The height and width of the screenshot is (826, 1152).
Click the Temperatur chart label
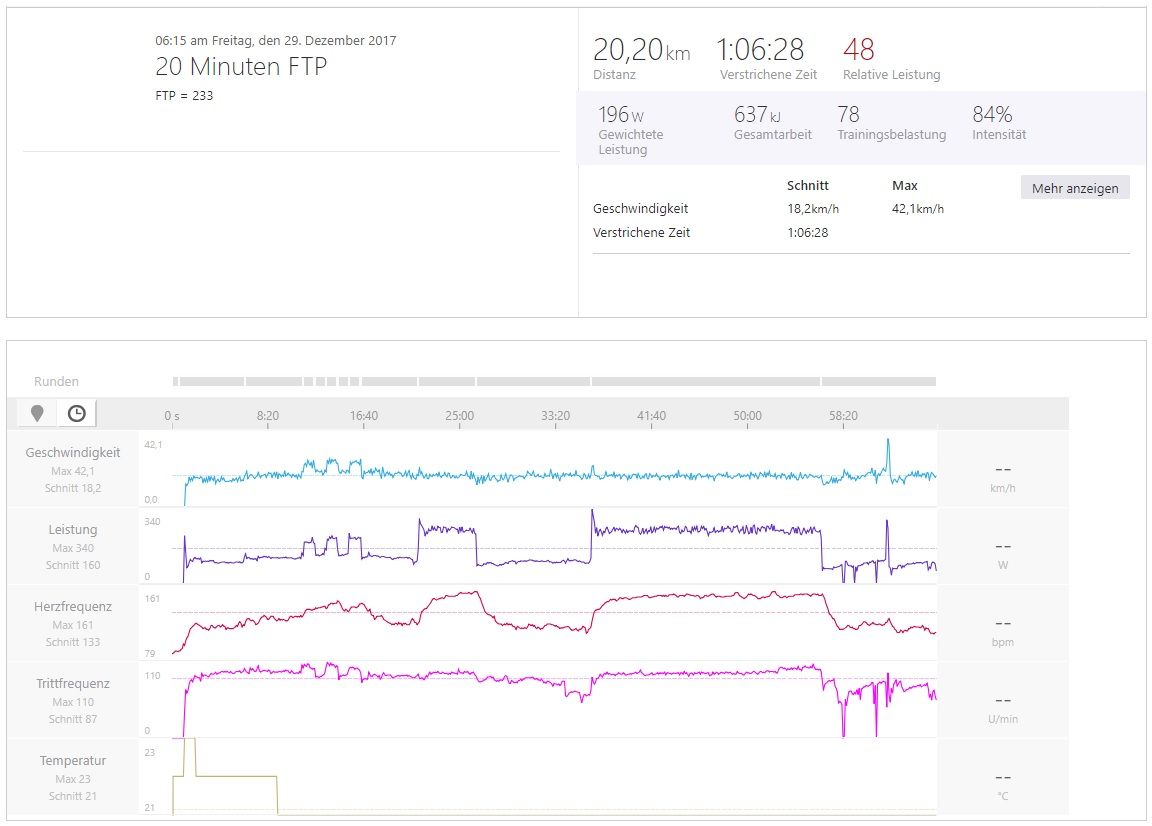pos(73,760)
